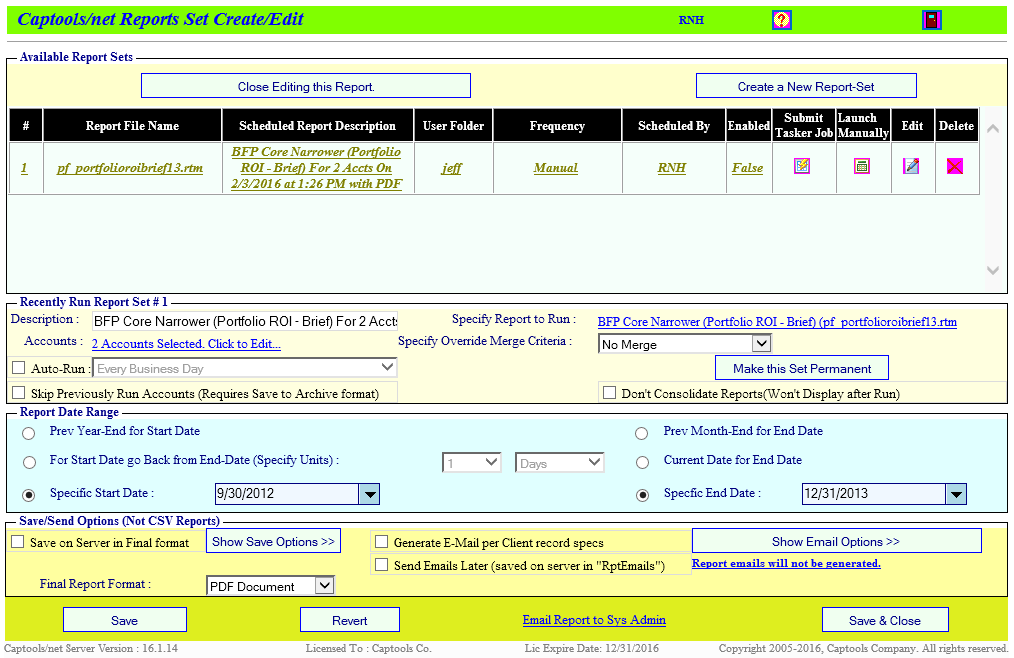Viewport: 1014px width, 658px height.
Task: Open the Specific End Date calendar dropdown
Action: [955, 493]
